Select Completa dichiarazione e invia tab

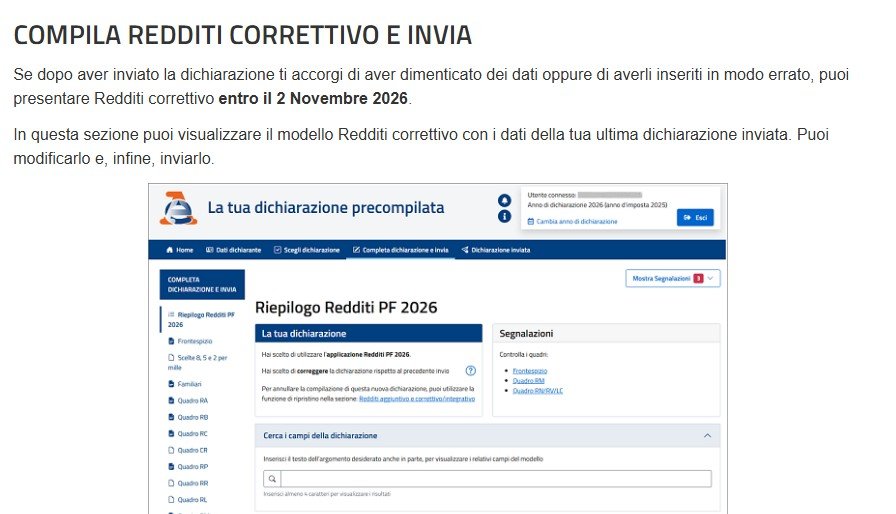(400, 250)
